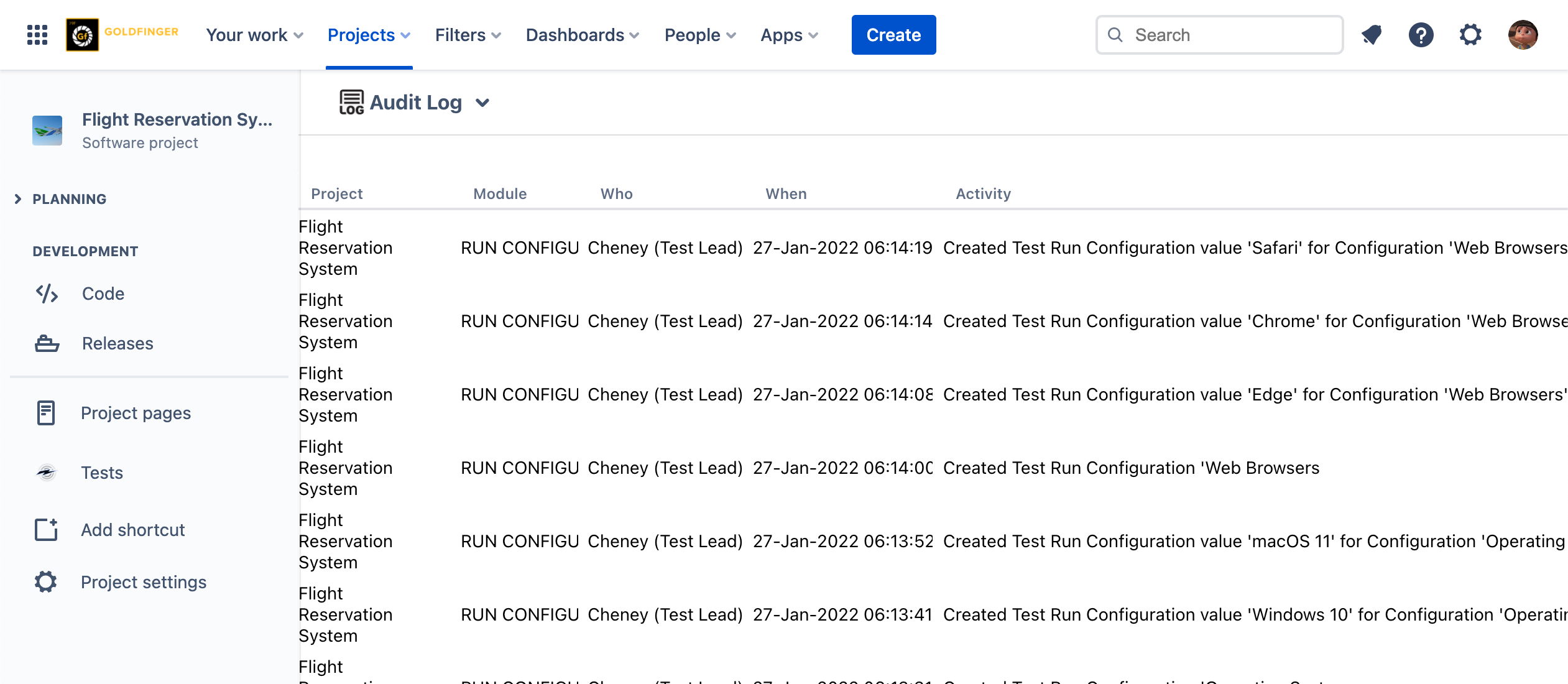Open the help question mark icon
Image resolution: width=1568 pixels, height=684 pixels.
[x=1421, y=35]
